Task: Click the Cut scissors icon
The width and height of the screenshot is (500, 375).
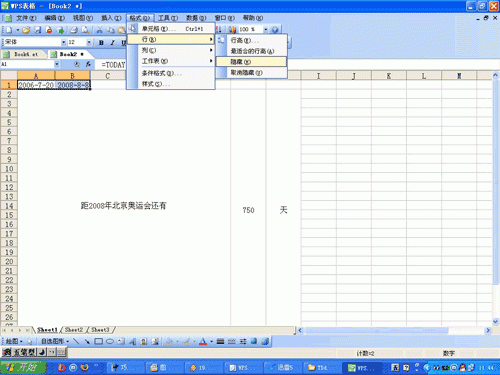Action: (x=99, y=30)
